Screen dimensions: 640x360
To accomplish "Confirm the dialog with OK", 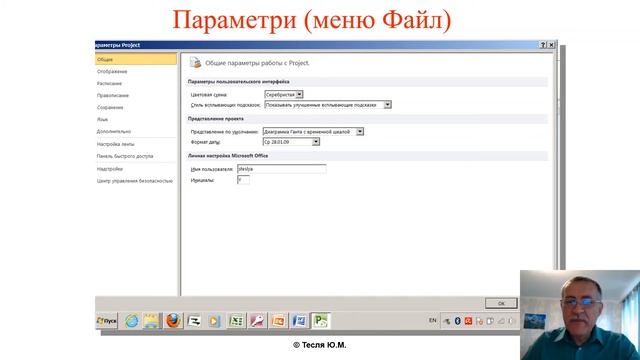I will 501,303.
